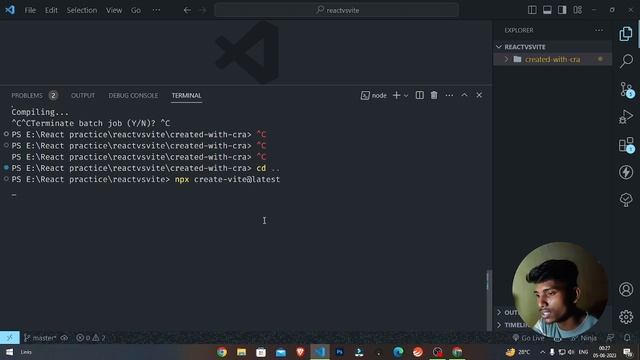Add a new terminal with plus icon

click(396, 95)
